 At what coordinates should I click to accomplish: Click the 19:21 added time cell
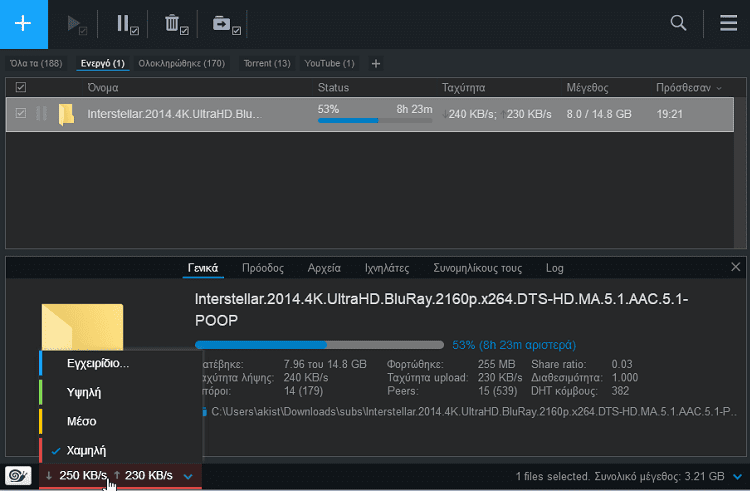(x=669, y=114)
